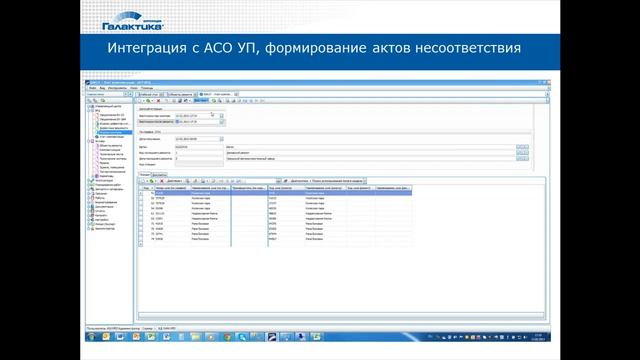Viewport: 640px width, 360px height.
Task: Select the Учет комплектации tree item
Action: (x=111, y=137)
